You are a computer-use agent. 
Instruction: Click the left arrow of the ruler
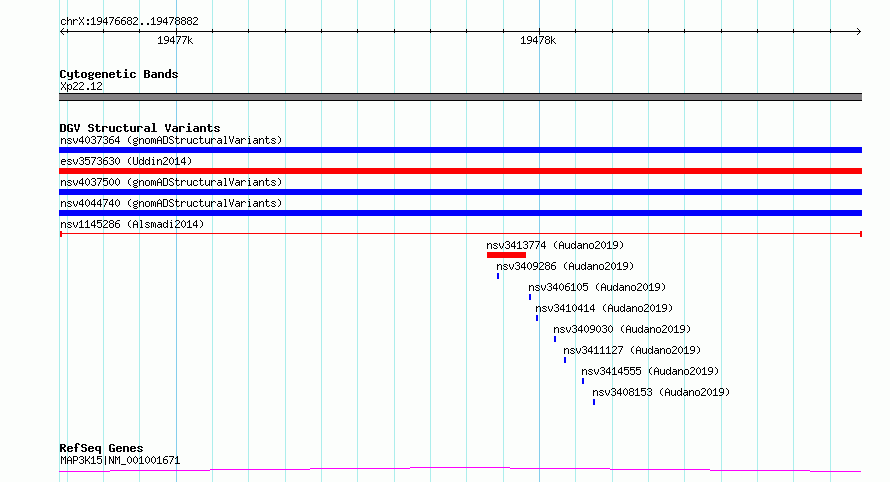click(x=63, y=32)
